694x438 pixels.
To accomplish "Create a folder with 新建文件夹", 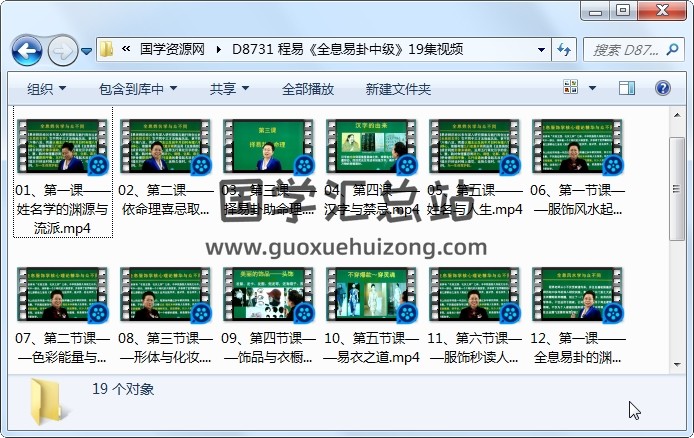I will [398, 89].
